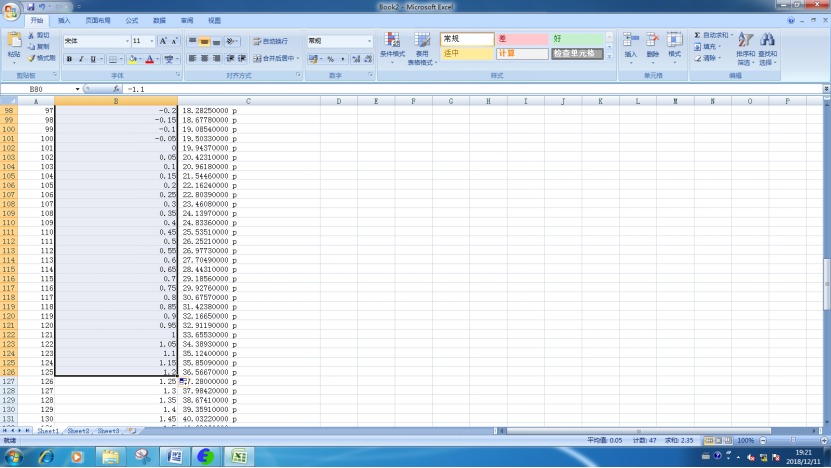
Task: Click the Office Button
Action: pos(11,11)
